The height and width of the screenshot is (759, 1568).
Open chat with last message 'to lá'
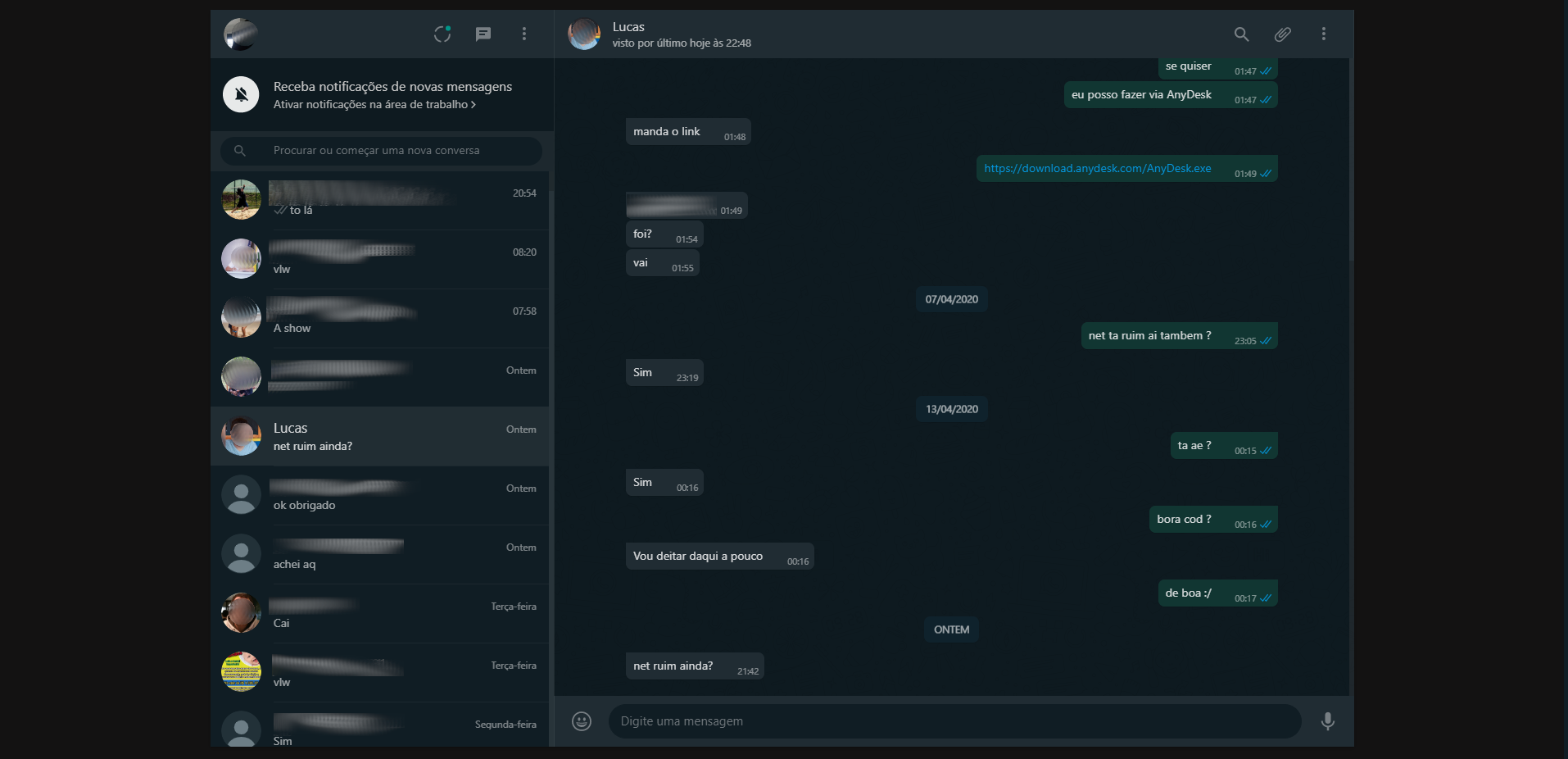(380, 200)
